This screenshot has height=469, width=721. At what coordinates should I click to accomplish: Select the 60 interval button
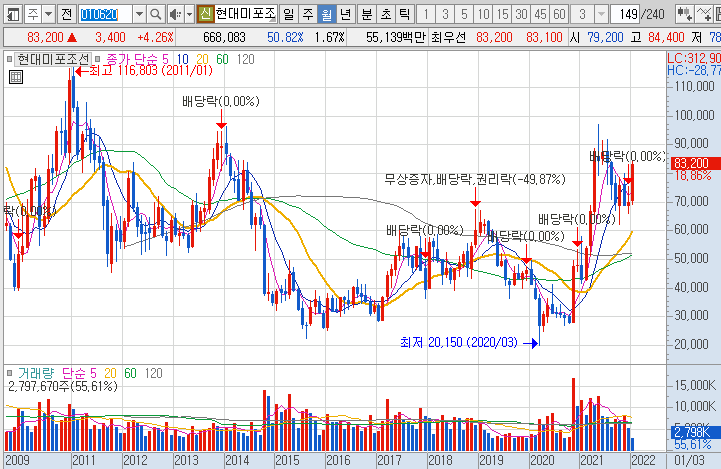pyautogui.click(x=559, y=14)
